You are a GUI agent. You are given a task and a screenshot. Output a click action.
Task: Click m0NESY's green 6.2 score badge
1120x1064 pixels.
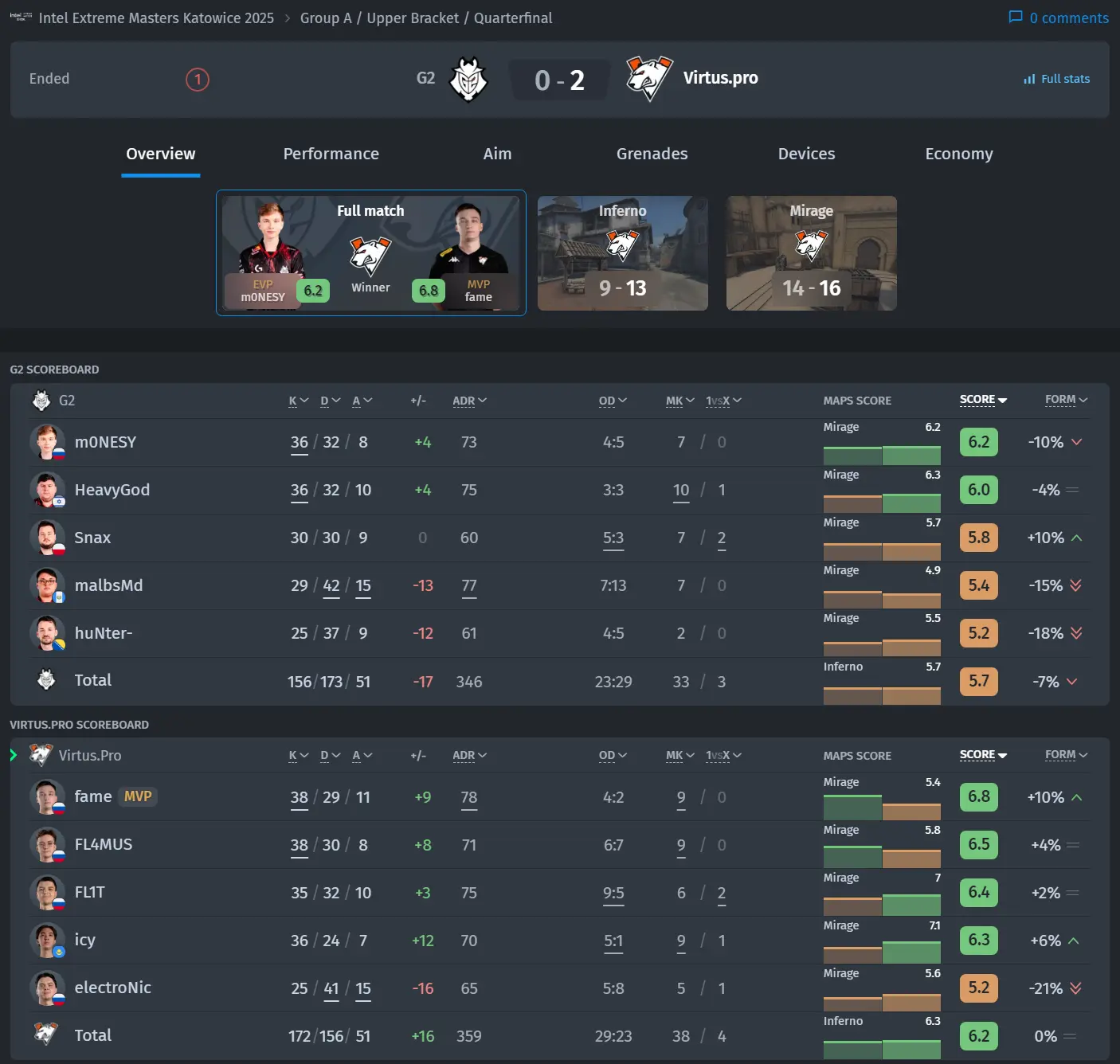pos(978,442)
